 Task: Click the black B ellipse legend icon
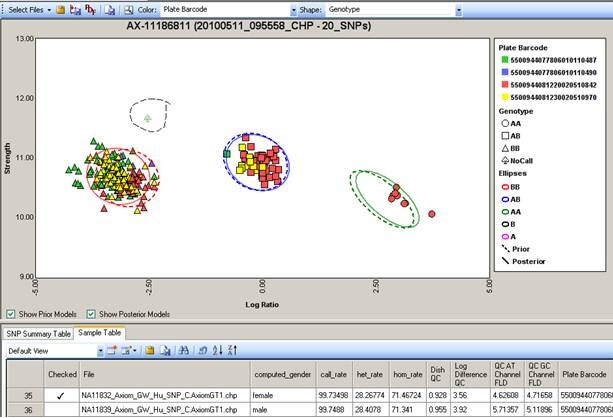(505, 224)
